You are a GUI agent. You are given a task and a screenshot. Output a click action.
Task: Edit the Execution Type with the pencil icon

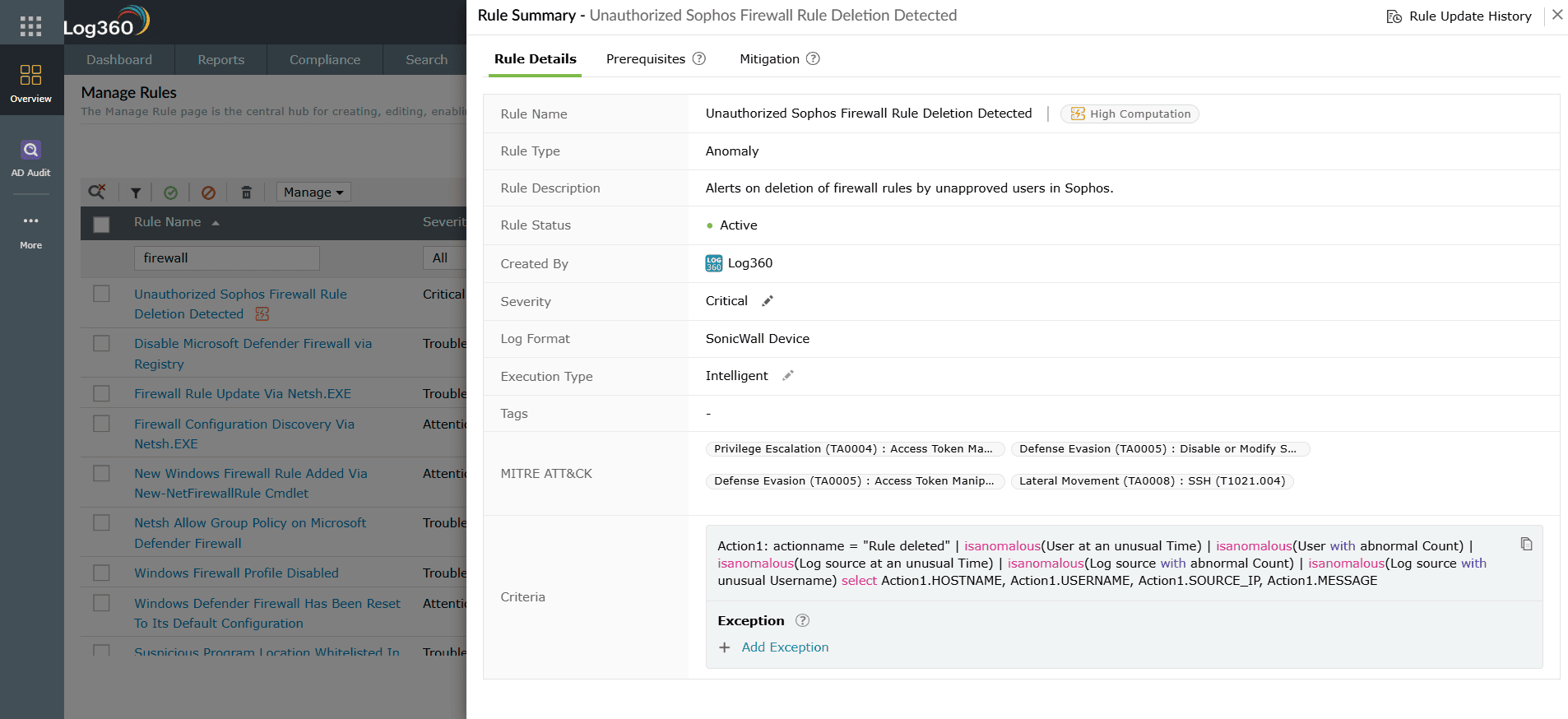coord(788,375)
